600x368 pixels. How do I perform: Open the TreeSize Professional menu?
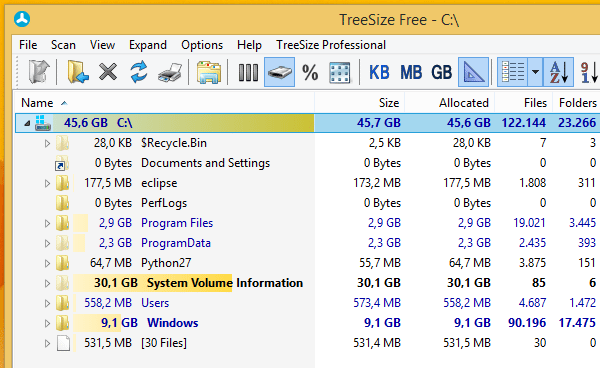[x=331, y=45]
